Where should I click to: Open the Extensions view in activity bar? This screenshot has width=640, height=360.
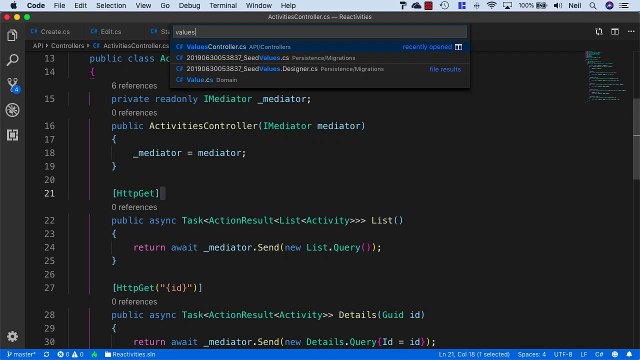[x=12, y=135]
